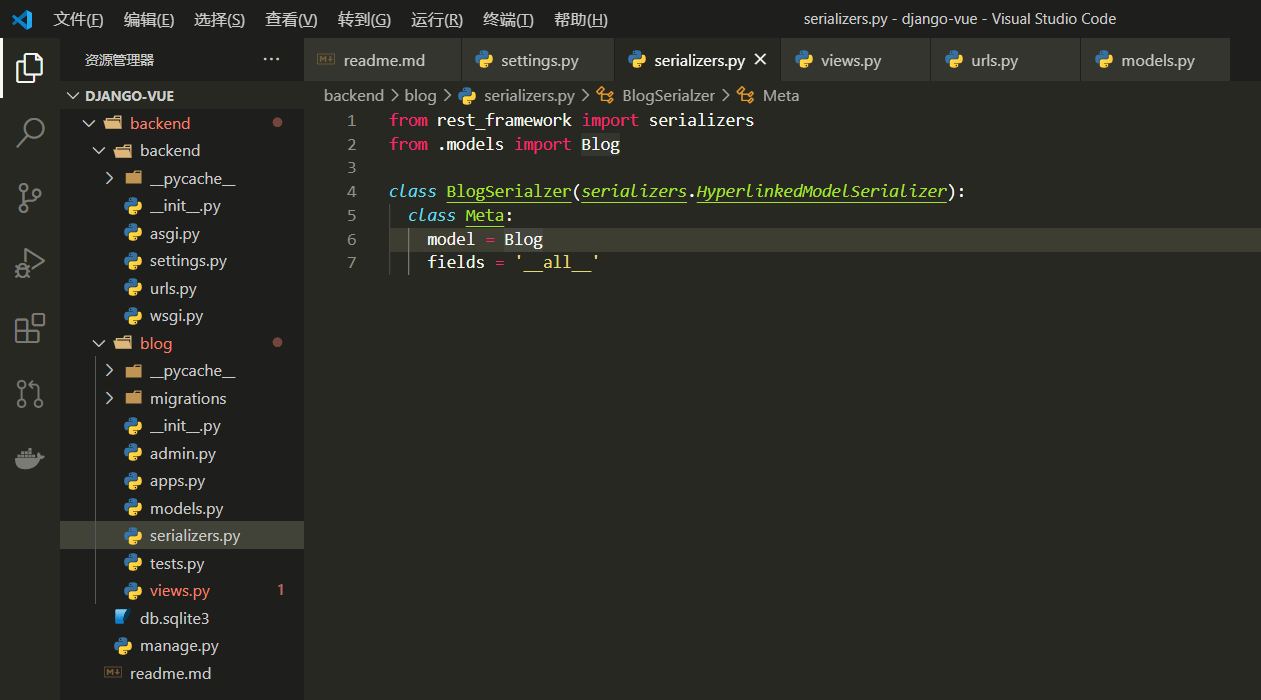Open the Source Control view
The width and height of the screenshot is (1261, 700).
[30, 198]
